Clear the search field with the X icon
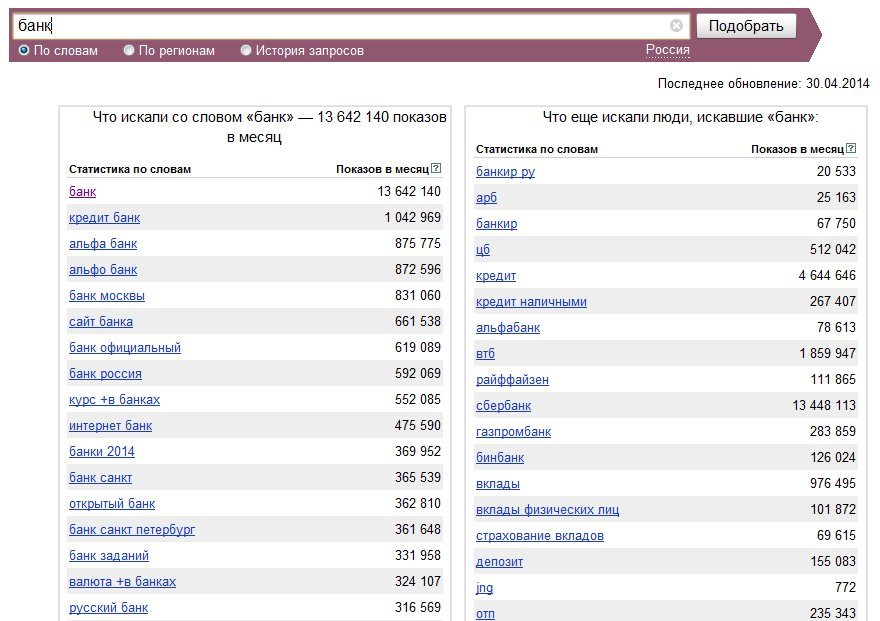The image size is (880, 621). click(676, 26)
